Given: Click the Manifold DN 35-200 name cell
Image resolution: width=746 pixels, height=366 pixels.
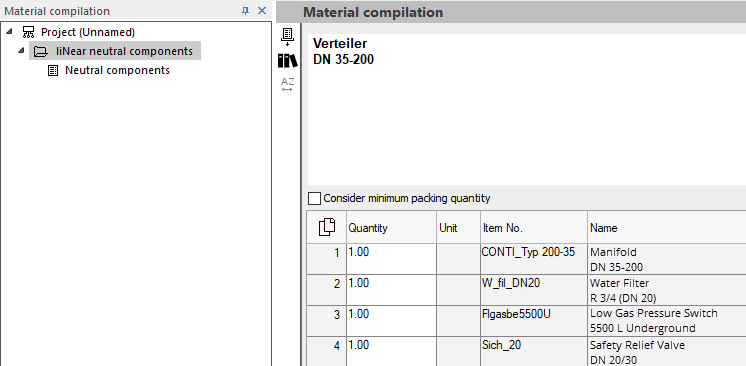Looking at the screenshot, I should point(667,259).
